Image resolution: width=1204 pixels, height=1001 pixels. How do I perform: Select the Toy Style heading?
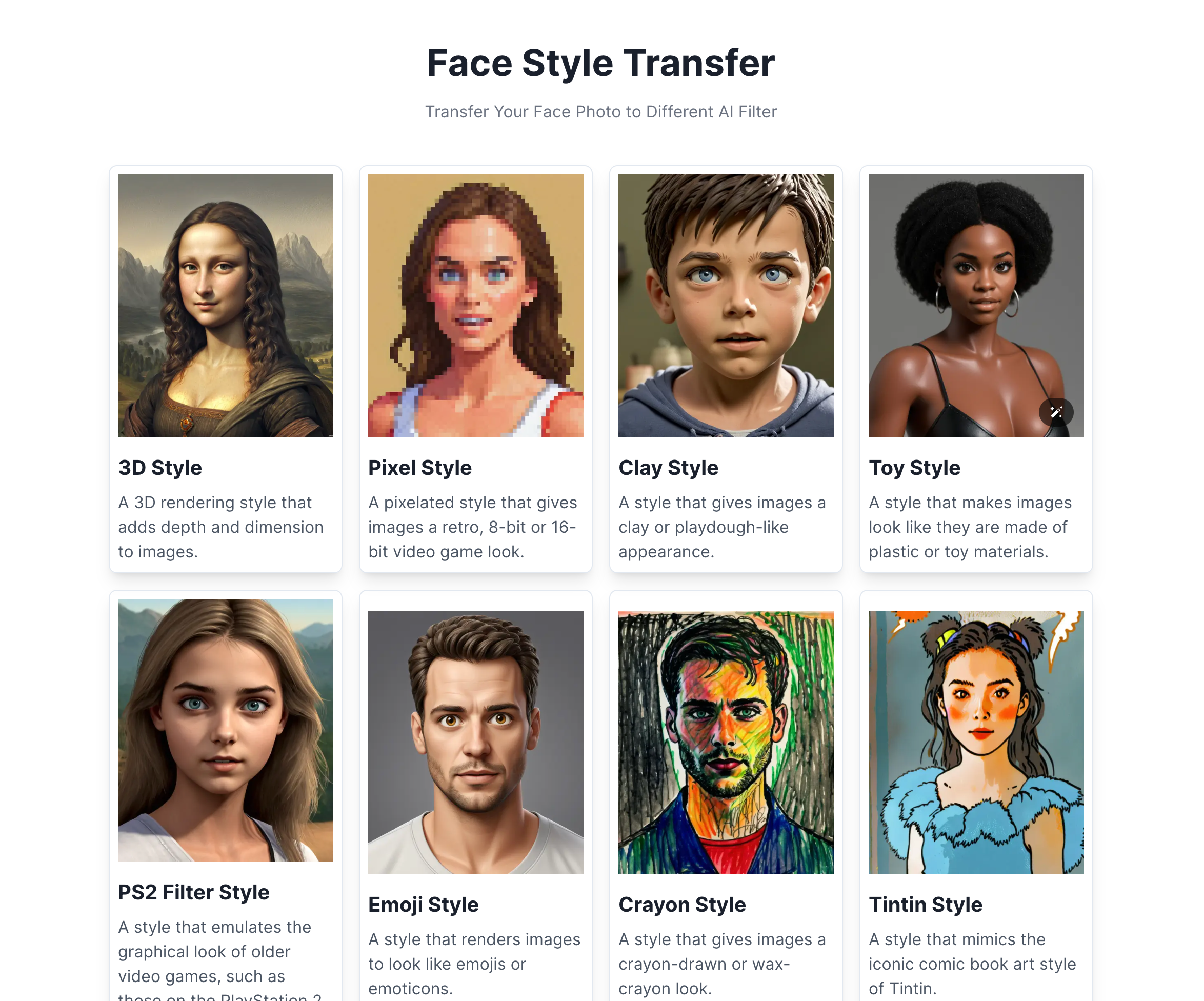pos(914,468)
